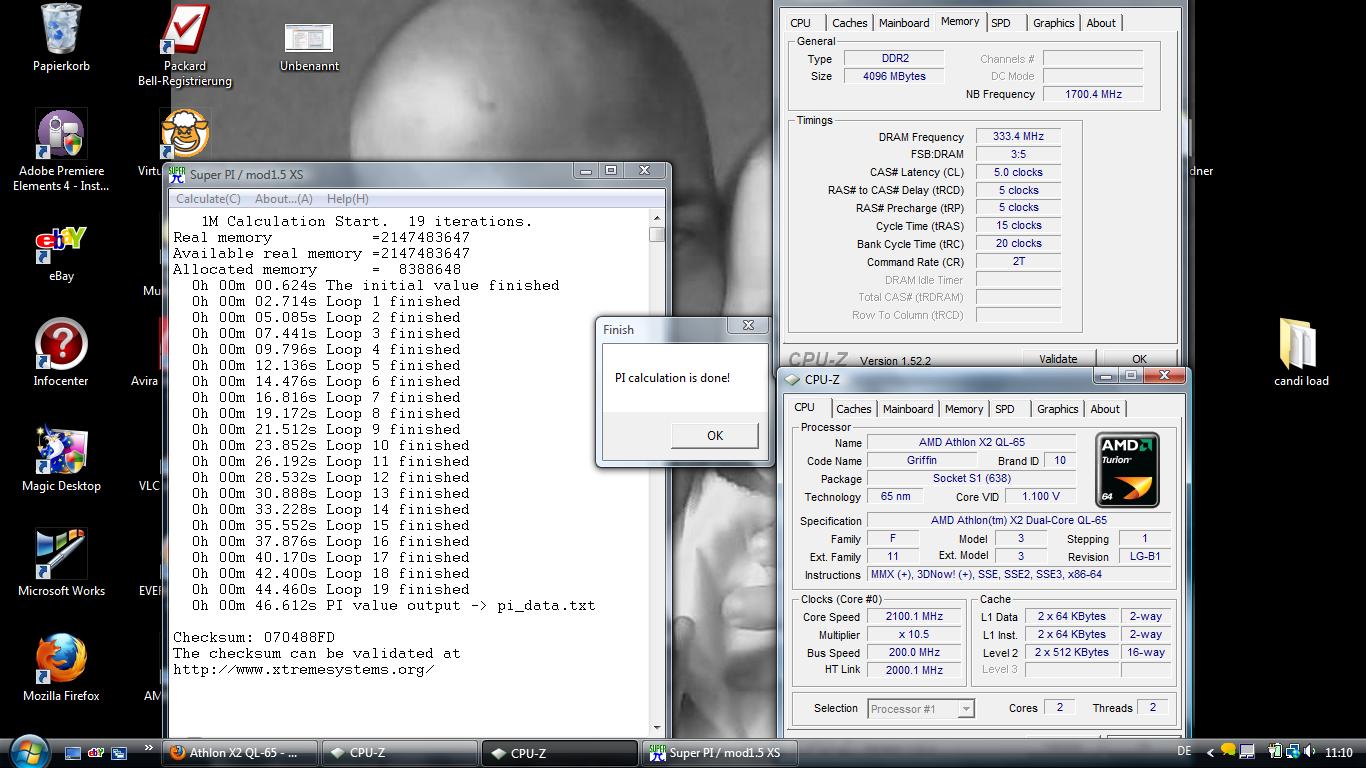This screenshot has width=1366, height=768.
Task: Open Packard Bell-Registrierung desktop shortcut
Action: [x=185, y=45]
